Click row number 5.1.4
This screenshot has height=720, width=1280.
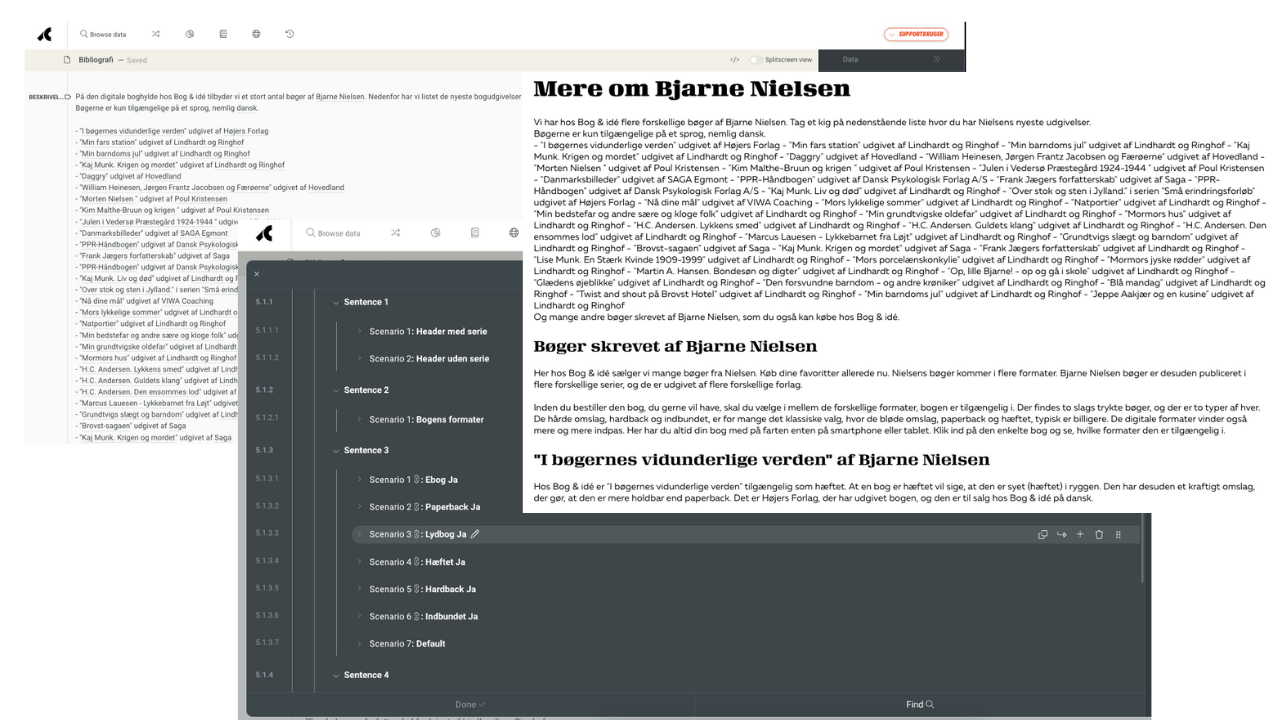[264, 675]
